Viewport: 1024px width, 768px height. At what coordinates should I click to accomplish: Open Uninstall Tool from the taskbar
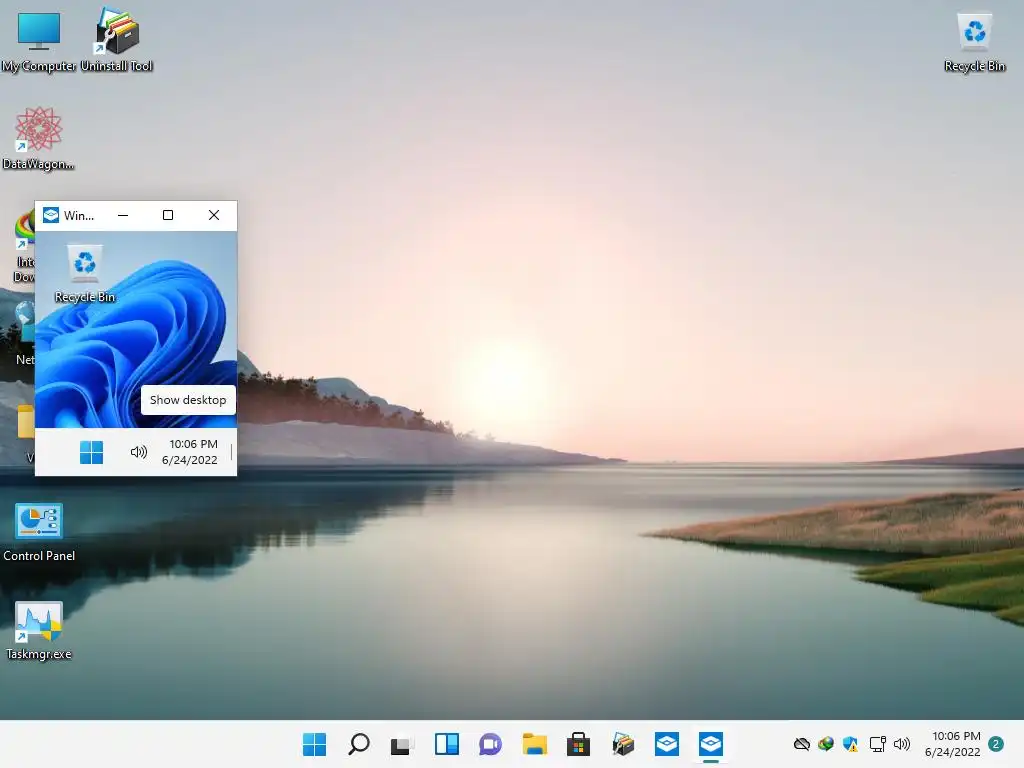click(623, 744)
